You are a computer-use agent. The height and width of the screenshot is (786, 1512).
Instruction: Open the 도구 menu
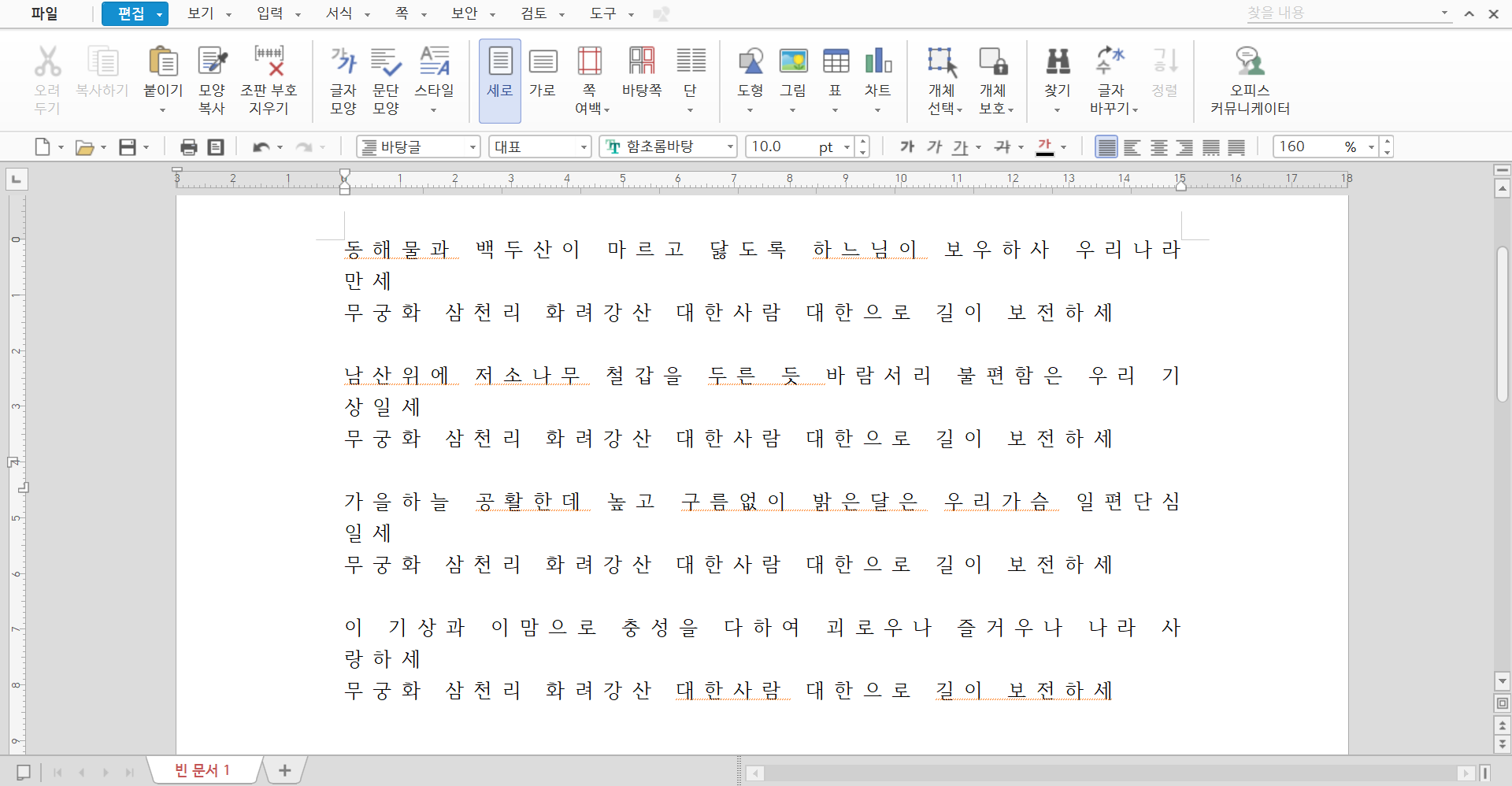(603, 13)
